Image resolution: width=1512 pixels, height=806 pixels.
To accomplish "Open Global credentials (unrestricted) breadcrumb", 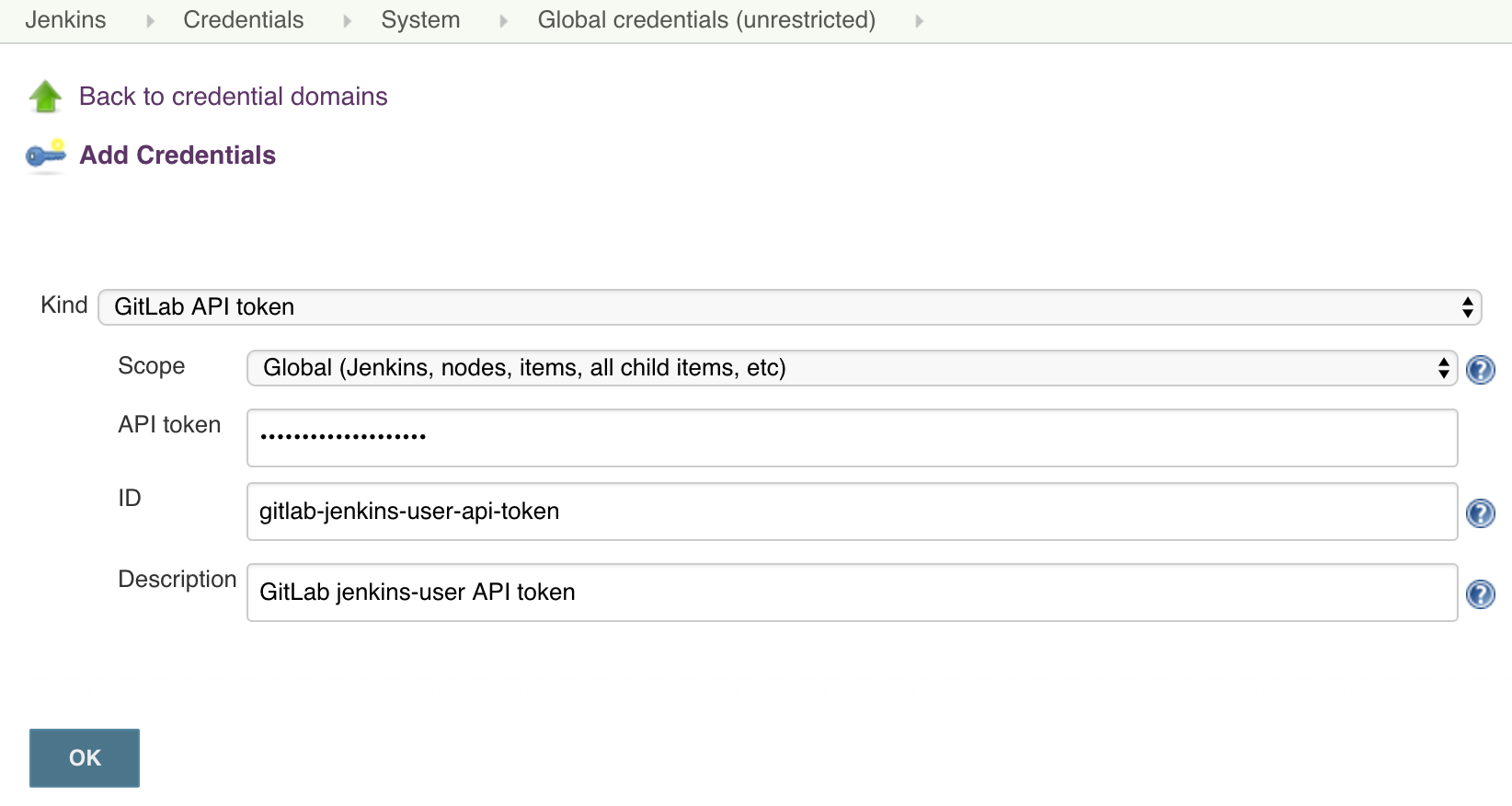I will coord(706,20).
